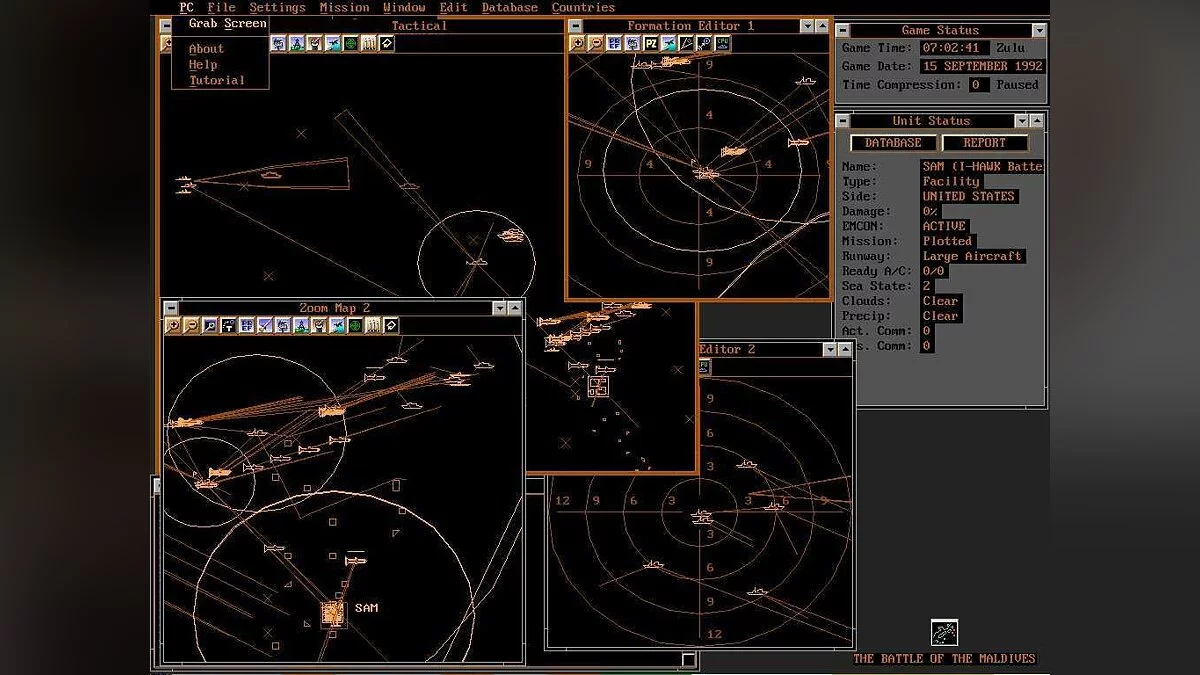Viewport: 1200px width, 675px height.
Task: Open the PC menu
Action: click(186, 7)
